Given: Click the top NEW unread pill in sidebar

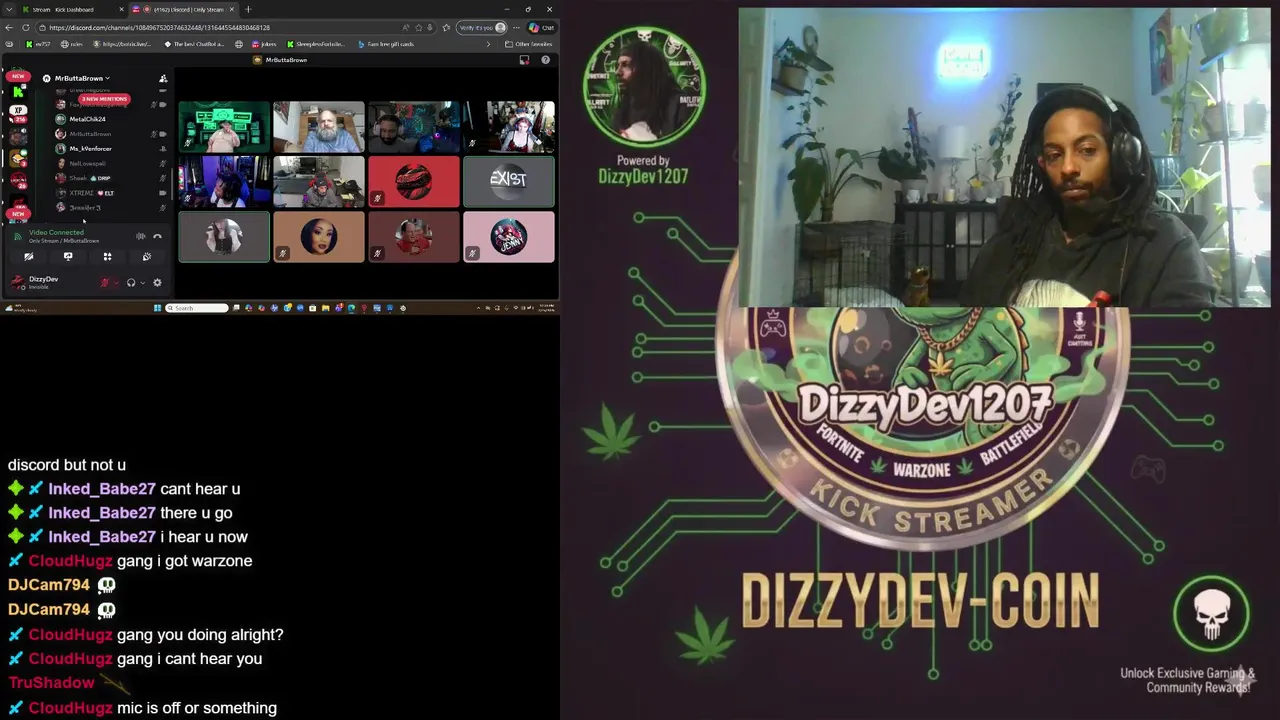Looking at the screenshot, I should (18, 76).
